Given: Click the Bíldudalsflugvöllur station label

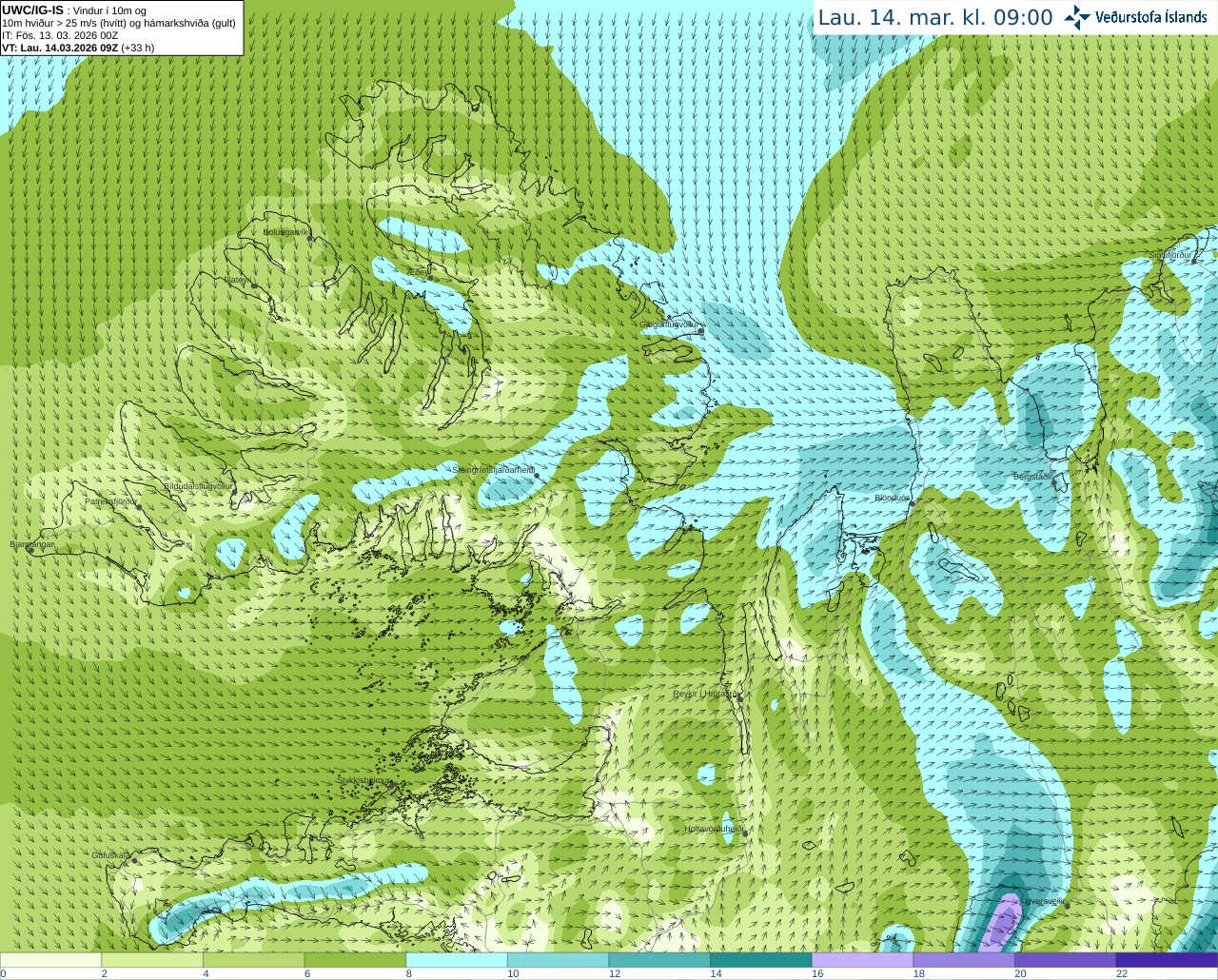Looking at the screenshot, I should coord(198,485).
